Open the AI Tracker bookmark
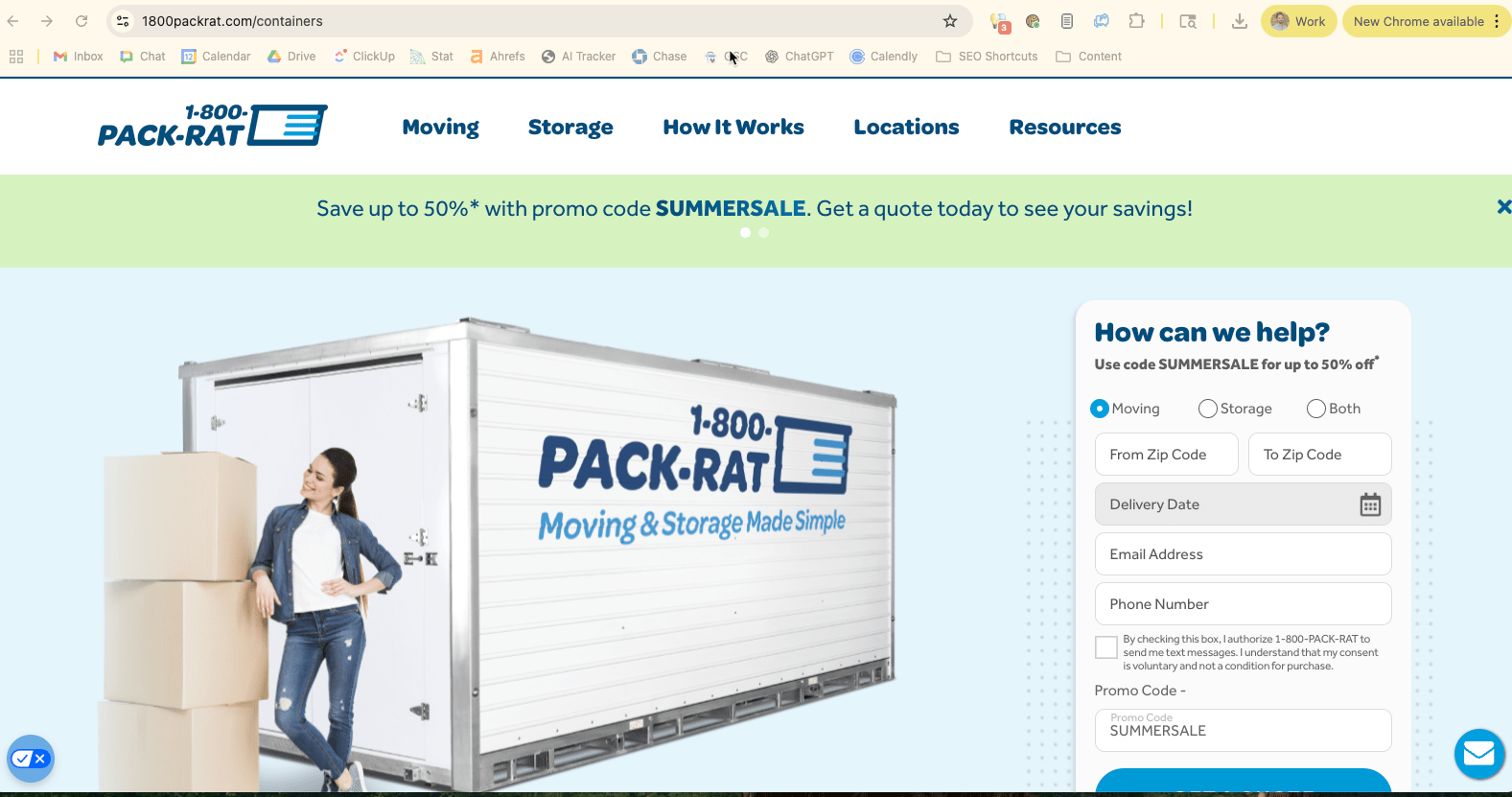1512x797 pixels. click(x=578, y=57)
